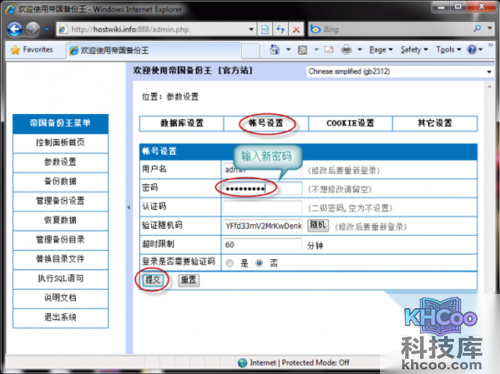The width and height of the screenshot is (500, 374).
Task: Click the page icon in the address bar
Action: [62, 29]
